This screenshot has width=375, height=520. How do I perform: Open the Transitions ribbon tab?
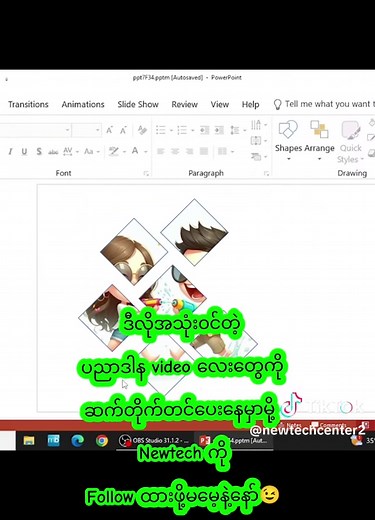coord(28,104)
